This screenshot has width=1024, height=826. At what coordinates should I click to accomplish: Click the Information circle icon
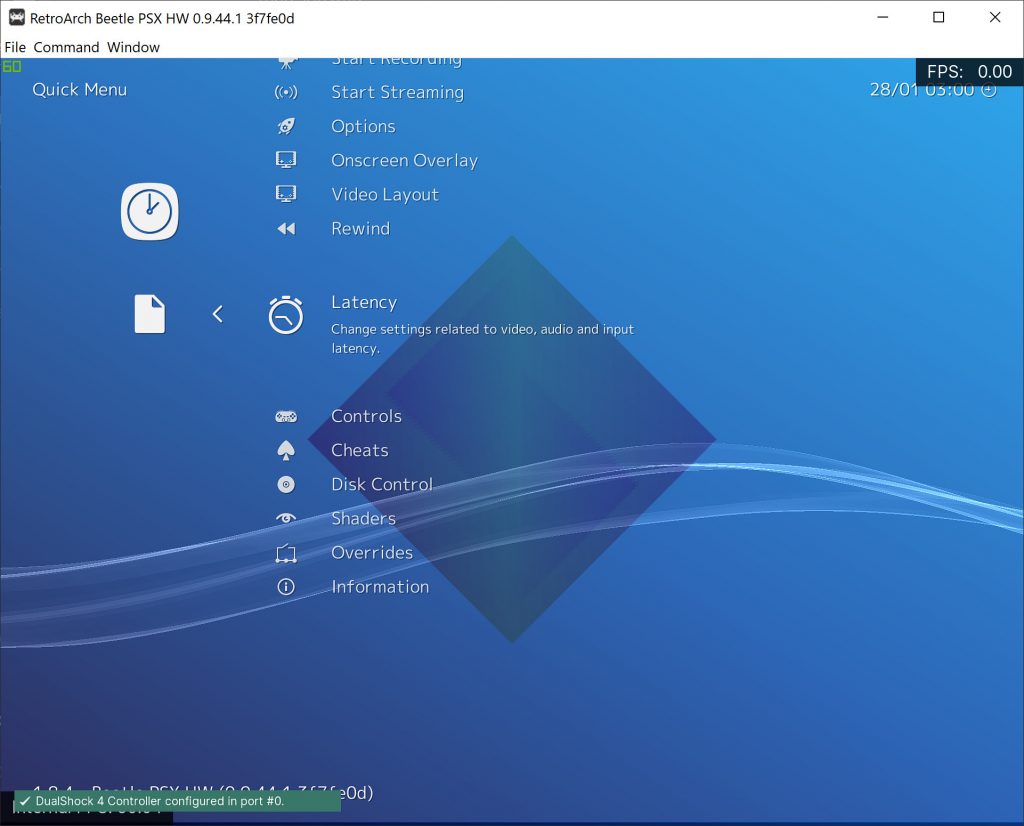(286, 586)
